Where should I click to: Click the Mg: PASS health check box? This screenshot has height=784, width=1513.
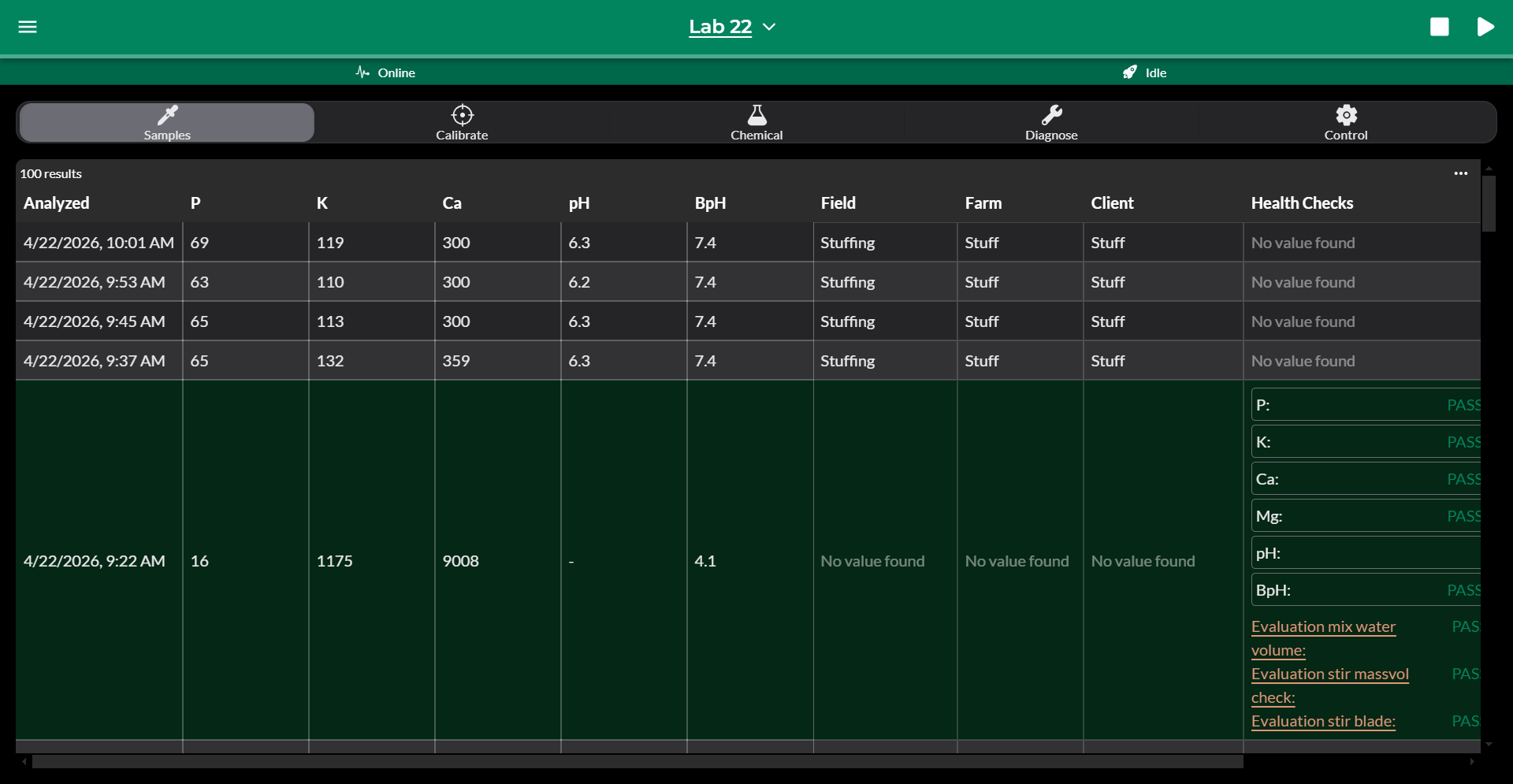click(x=1366, y=516)
